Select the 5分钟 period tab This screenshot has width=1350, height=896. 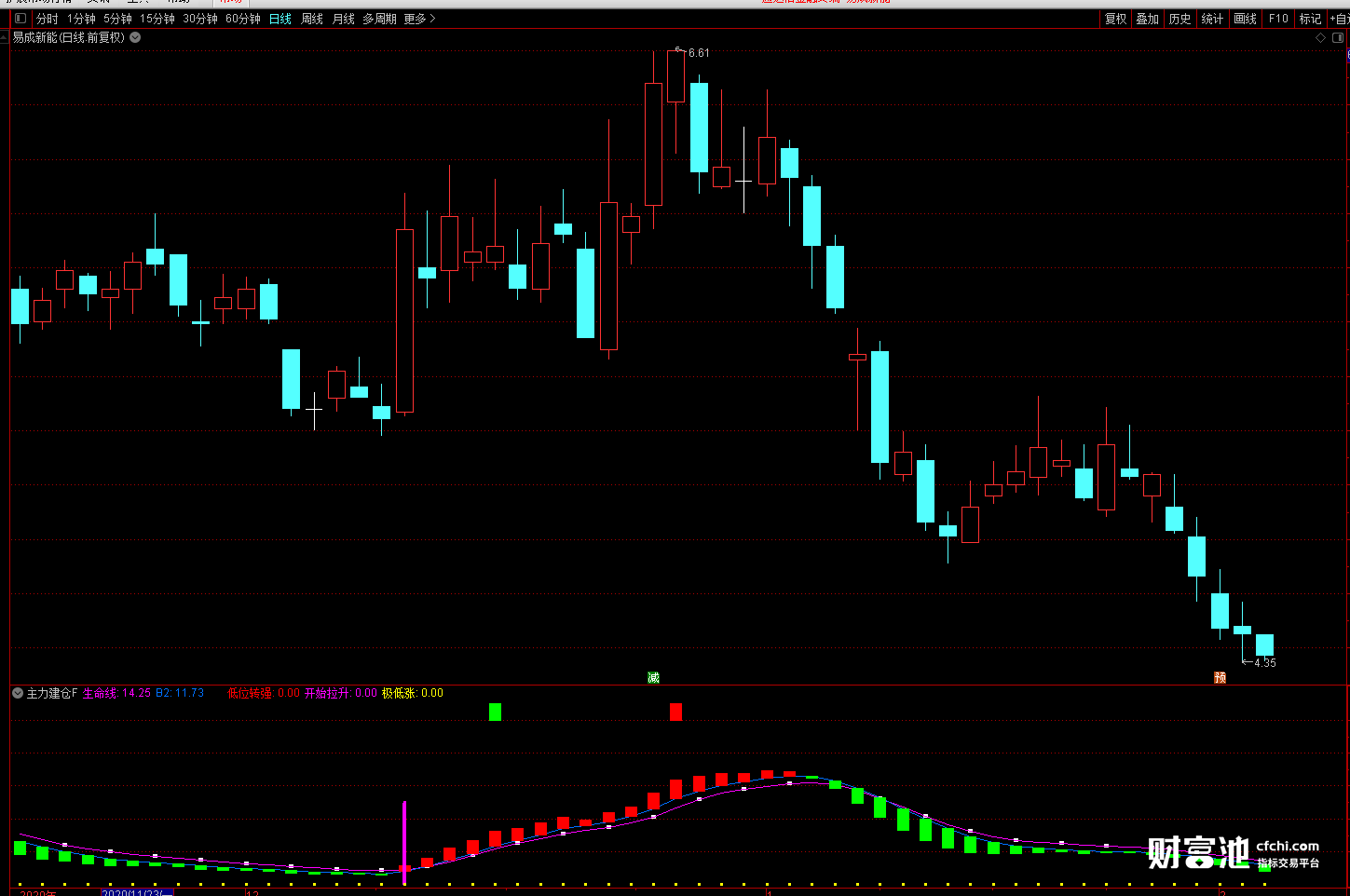coord(118,19)
